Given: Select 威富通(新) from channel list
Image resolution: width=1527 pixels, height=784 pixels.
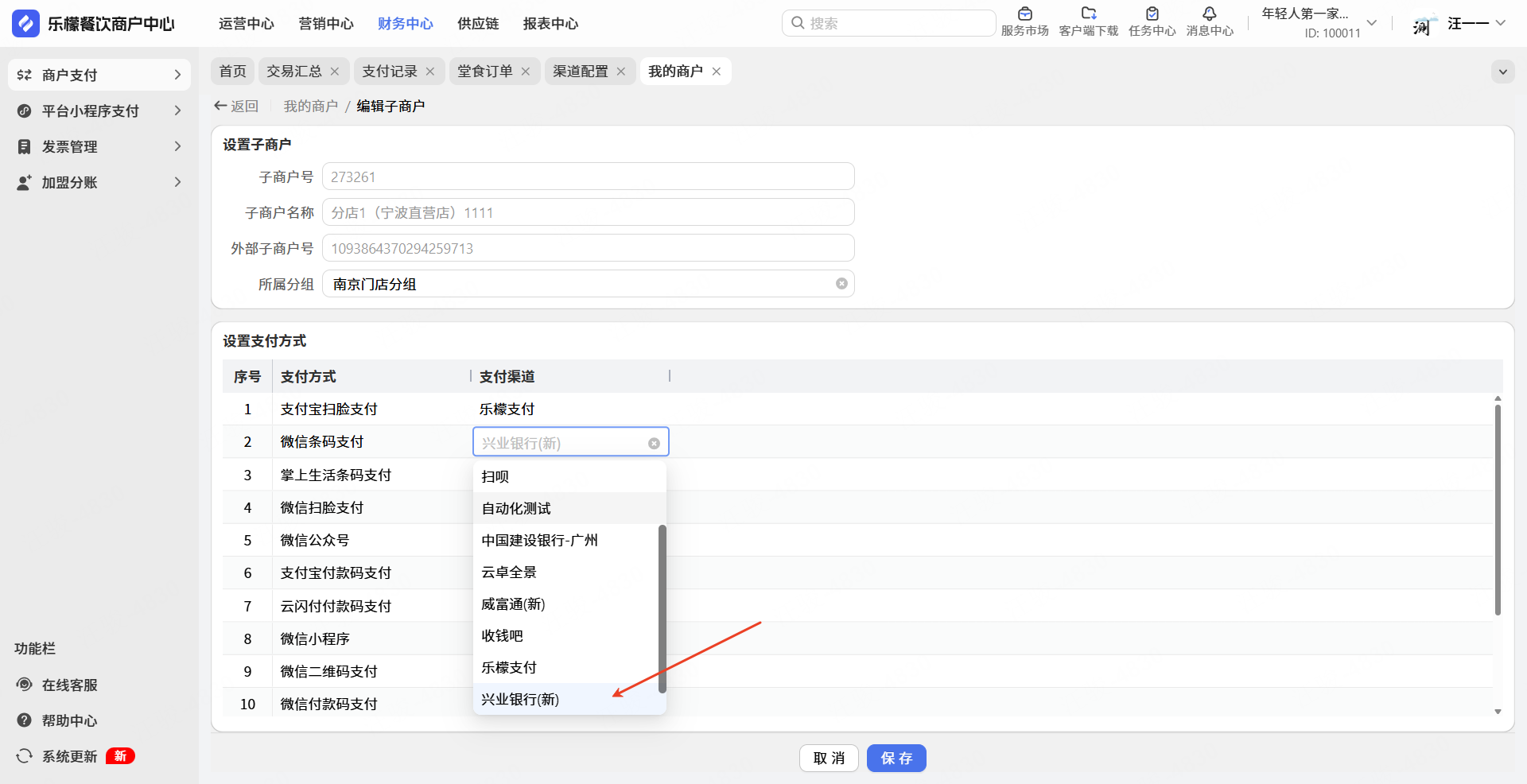Looking at the screenshot, I should point(566,604).
